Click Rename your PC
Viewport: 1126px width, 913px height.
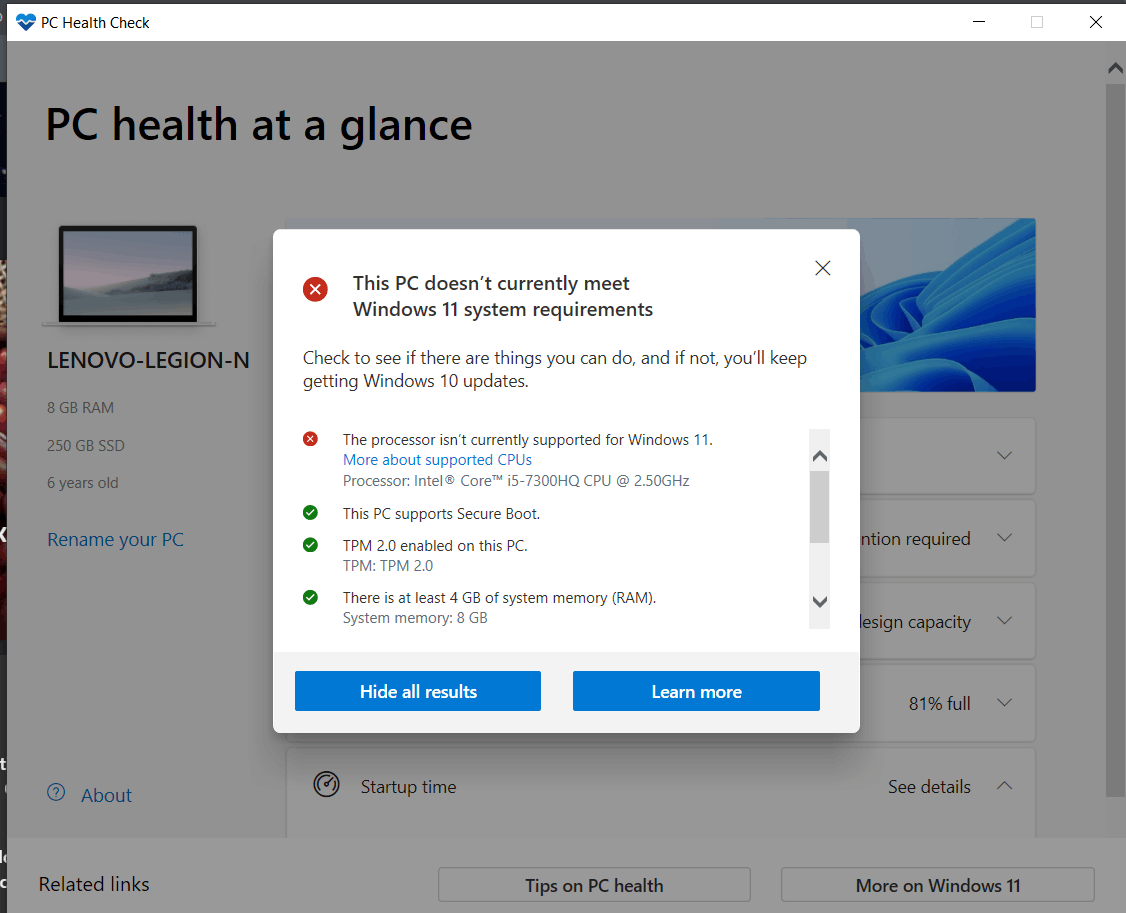pos(115,539)
